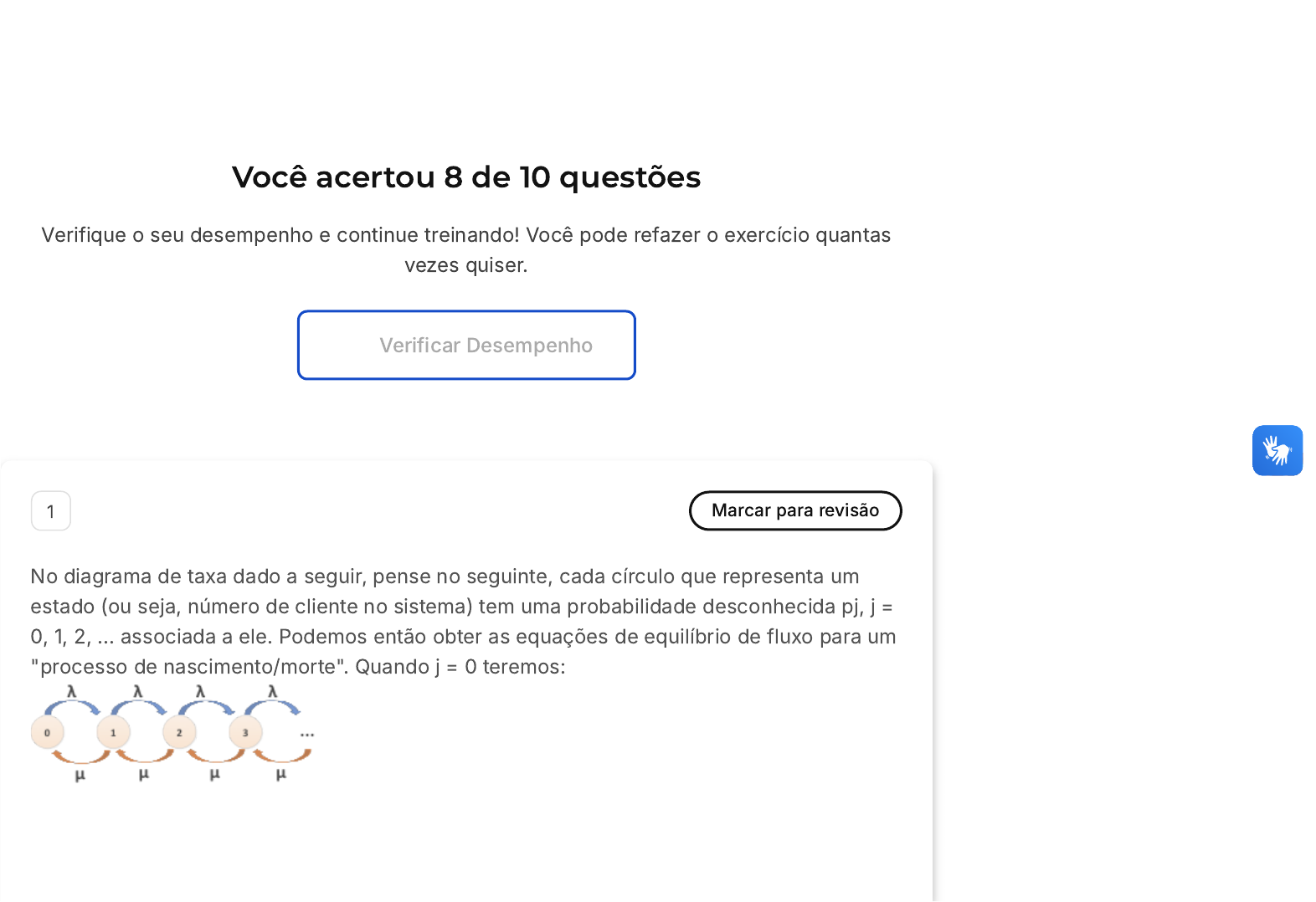The width and height of the screenshot is (1316, 902).
Task: Click state 0 circle in diagram
Action: [47, 732]
